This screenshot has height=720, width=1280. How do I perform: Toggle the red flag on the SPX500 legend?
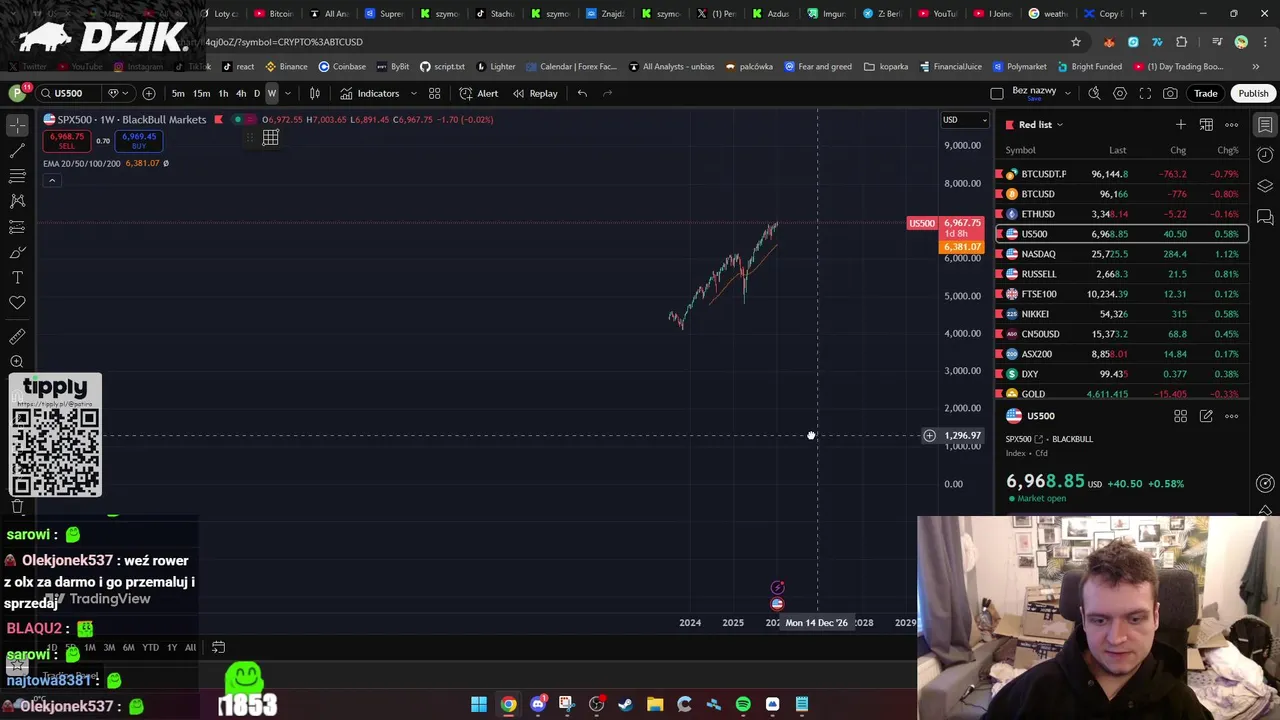(x=218, y=120)
